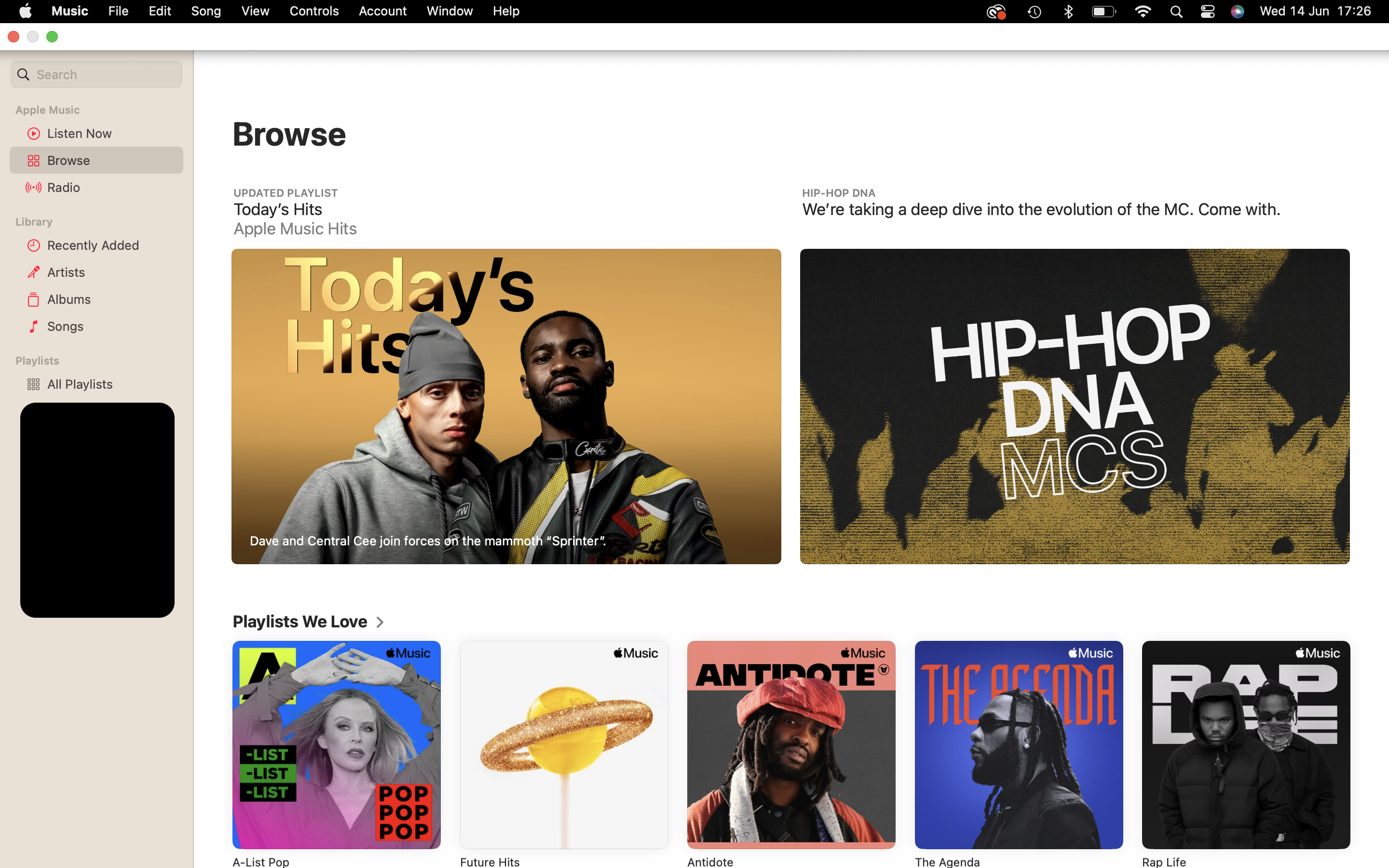
Task: Click the Artists microphone icon
Action: click(34, 272)
